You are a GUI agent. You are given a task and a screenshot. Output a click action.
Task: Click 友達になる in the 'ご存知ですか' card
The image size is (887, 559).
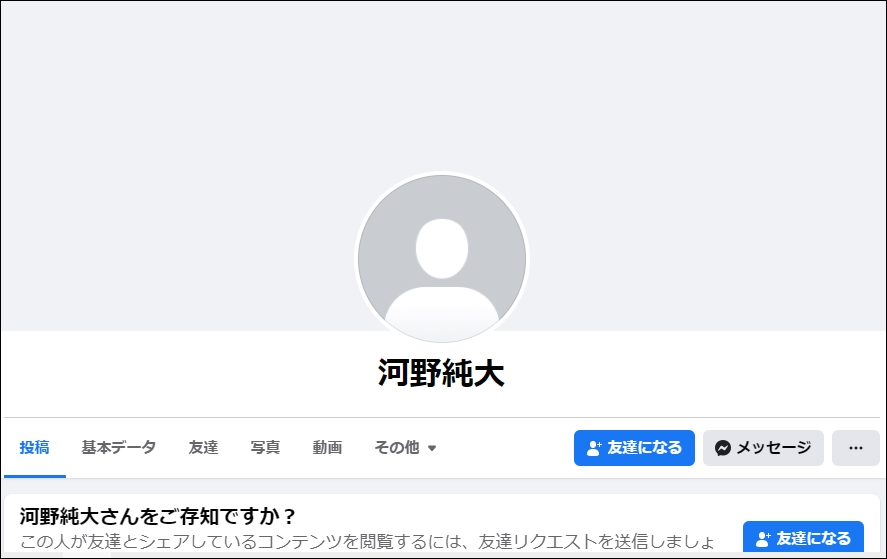[x=803, y=538]
